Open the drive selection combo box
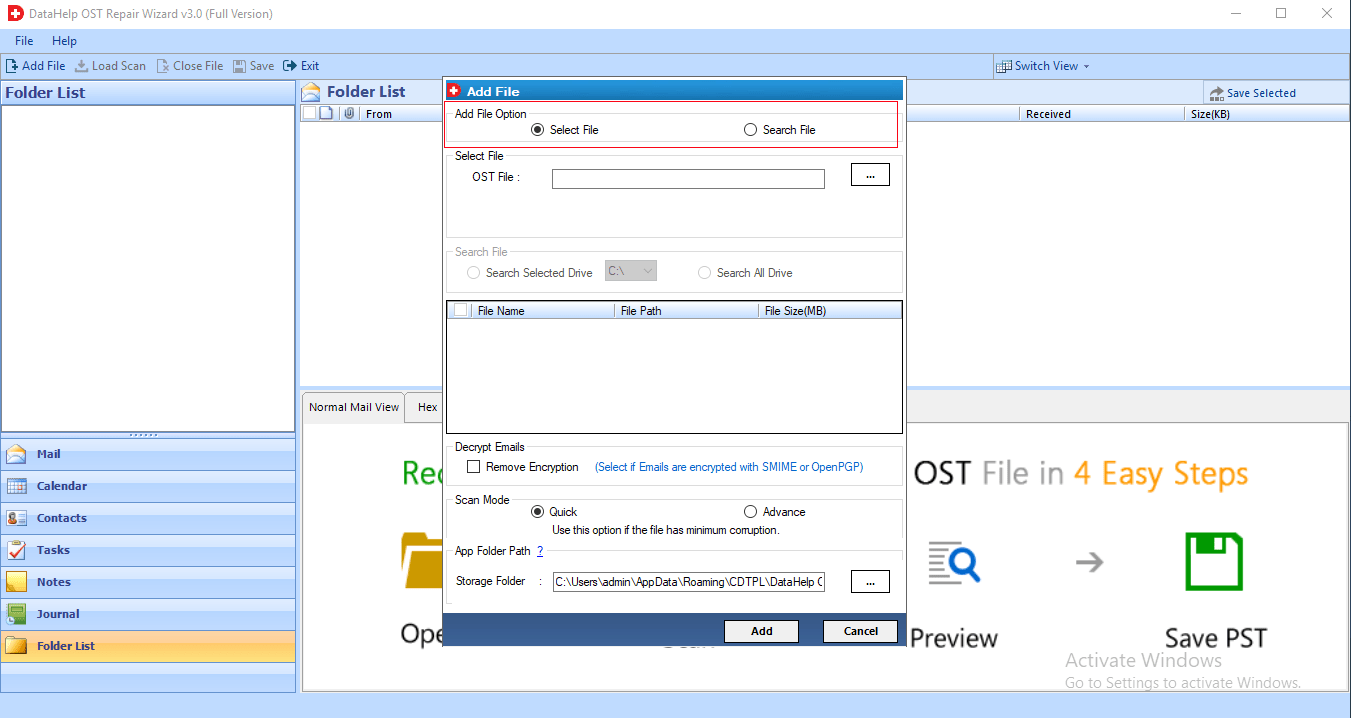Viewport: 1351px width, 718px height. pyautogui.click(x=630, y=270)
